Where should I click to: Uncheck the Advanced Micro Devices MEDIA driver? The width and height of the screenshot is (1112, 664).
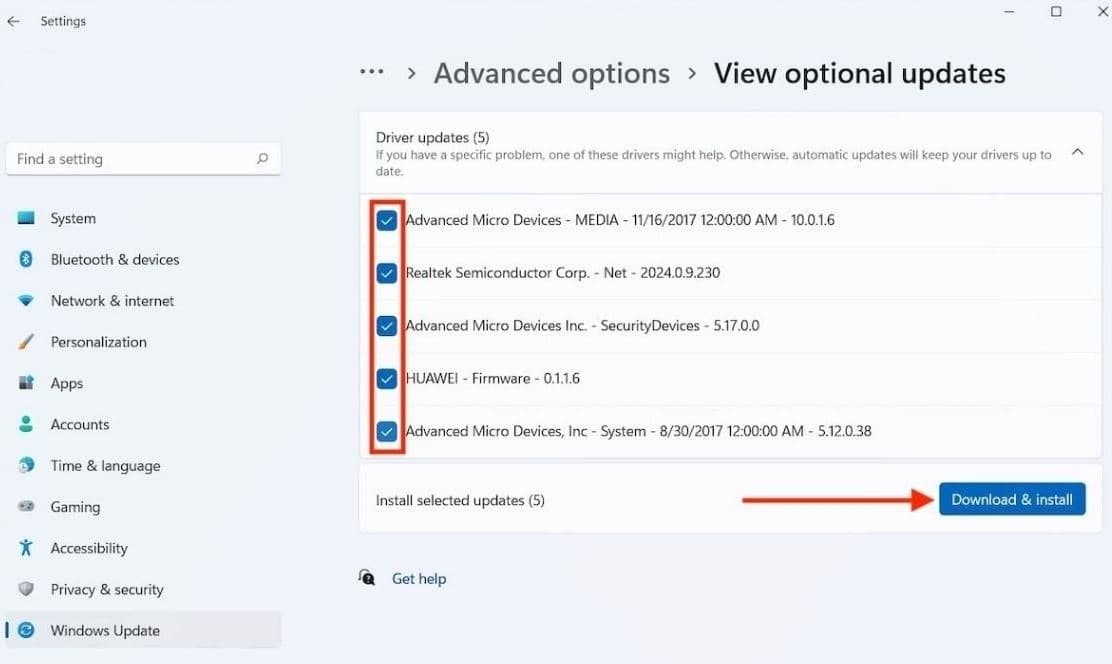(386, 219)
